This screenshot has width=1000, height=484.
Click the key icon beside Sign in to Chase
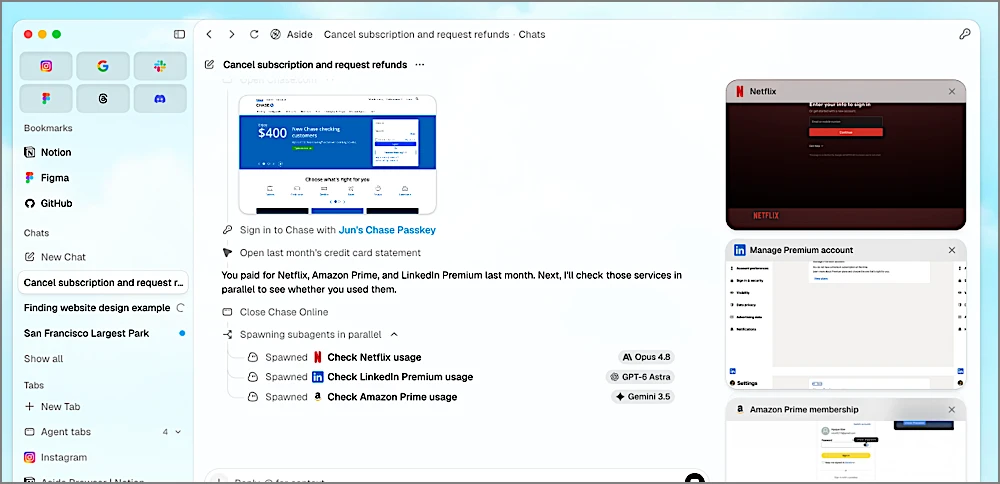click(227, 230)
